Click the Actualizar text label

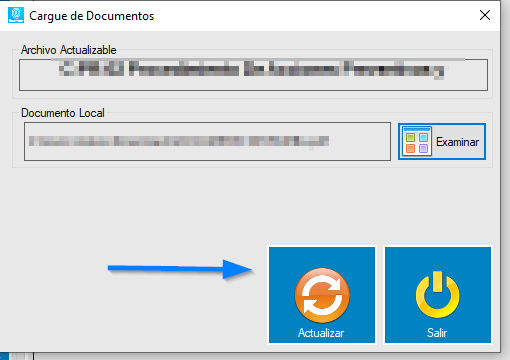pos(321,333)
